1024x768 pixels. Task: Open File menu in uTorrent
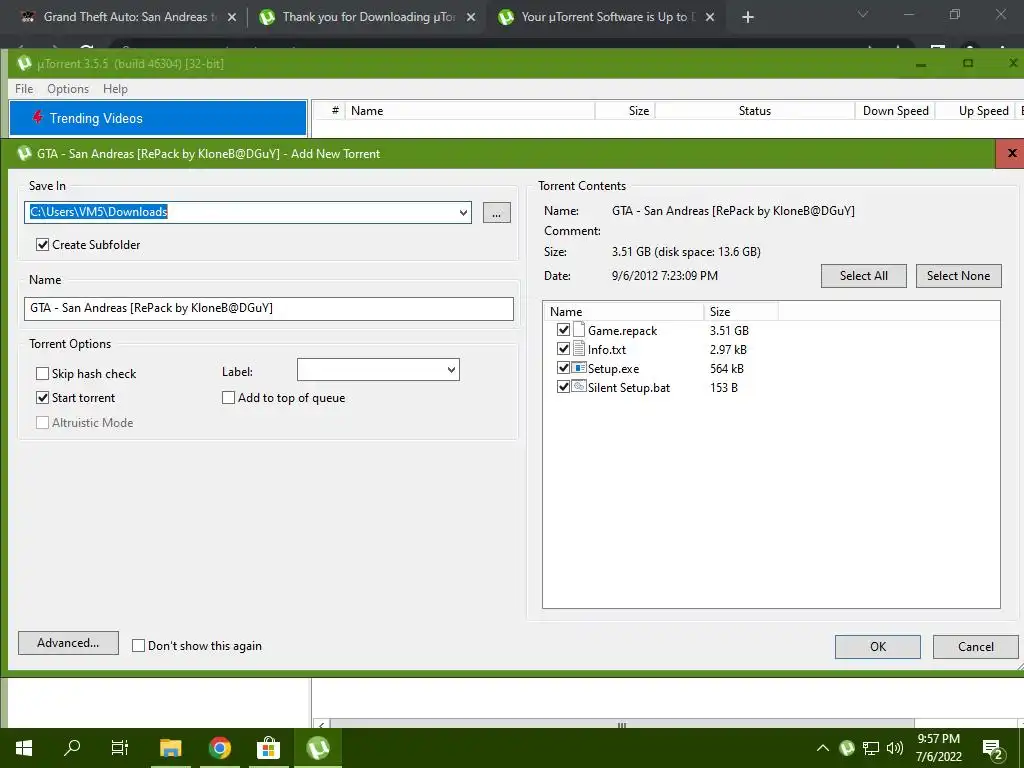(x=24, y=89)
